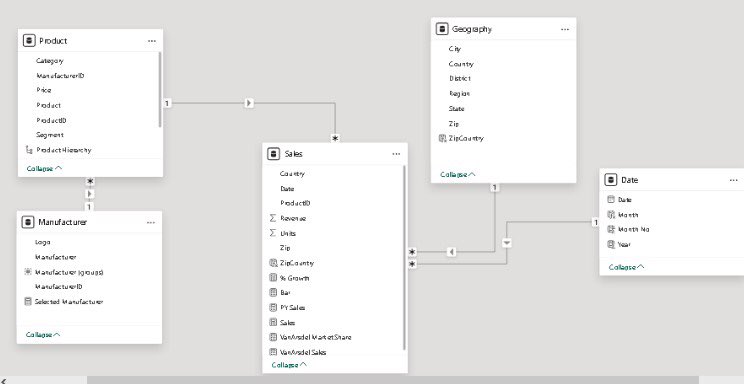Select the Date field in Date table

(624, 200)
